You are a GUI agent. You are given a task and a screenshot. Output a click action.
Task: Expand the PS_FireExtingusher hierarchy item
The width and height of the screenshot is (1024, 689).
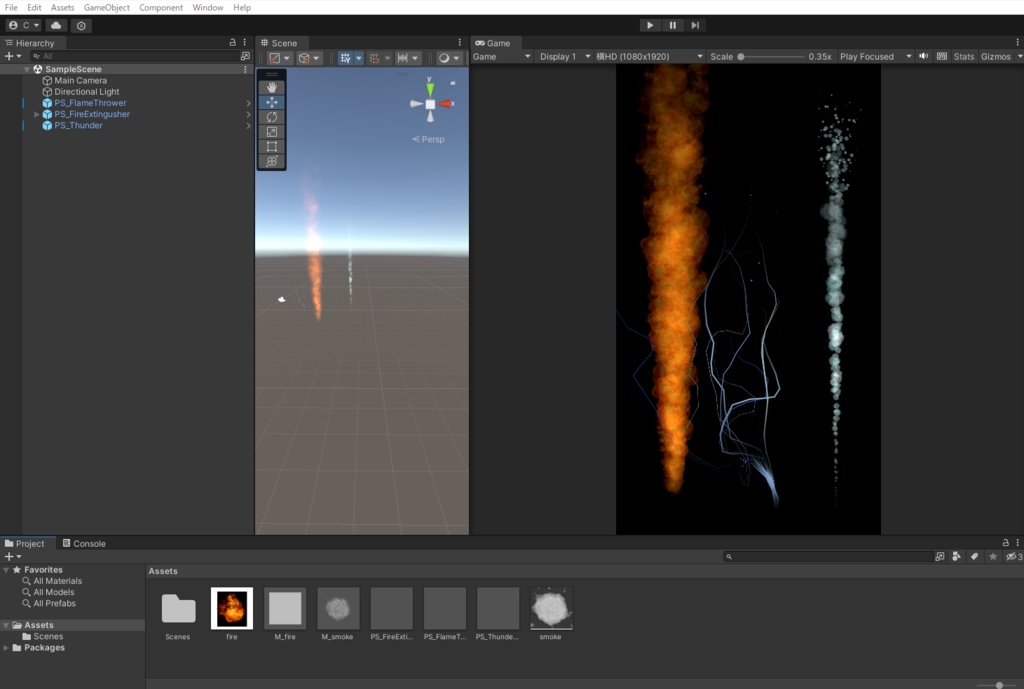pos(37,115)
